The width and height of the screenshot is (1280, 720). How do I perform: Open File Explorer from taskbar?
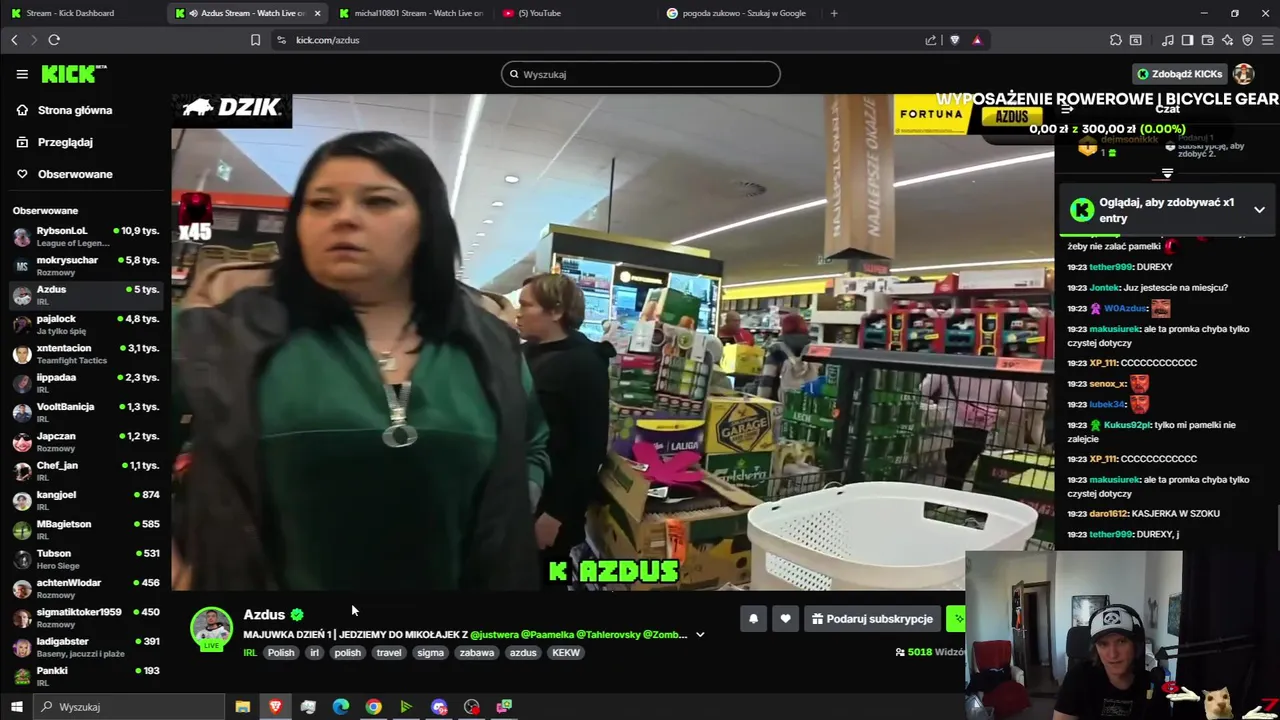242,707
